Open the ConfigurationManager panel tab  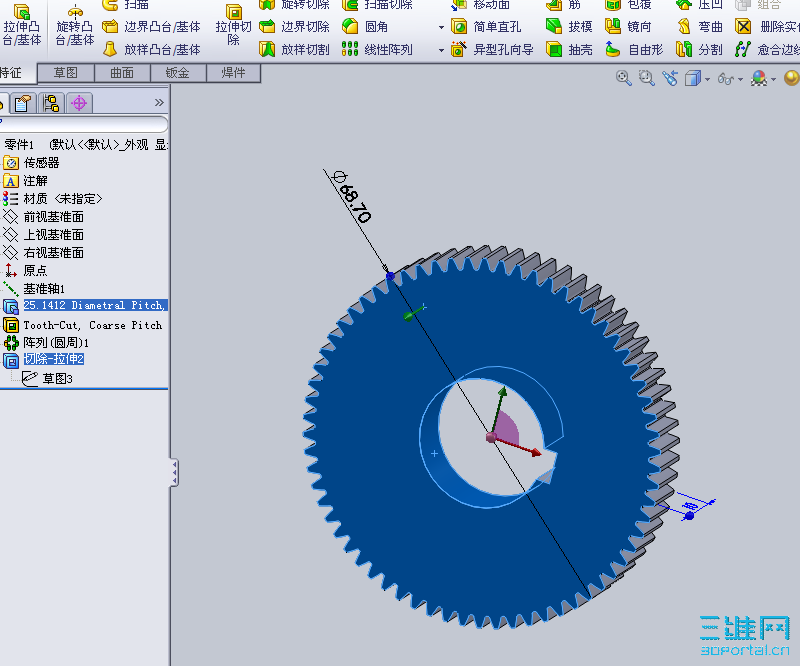[x=51, y=104]
